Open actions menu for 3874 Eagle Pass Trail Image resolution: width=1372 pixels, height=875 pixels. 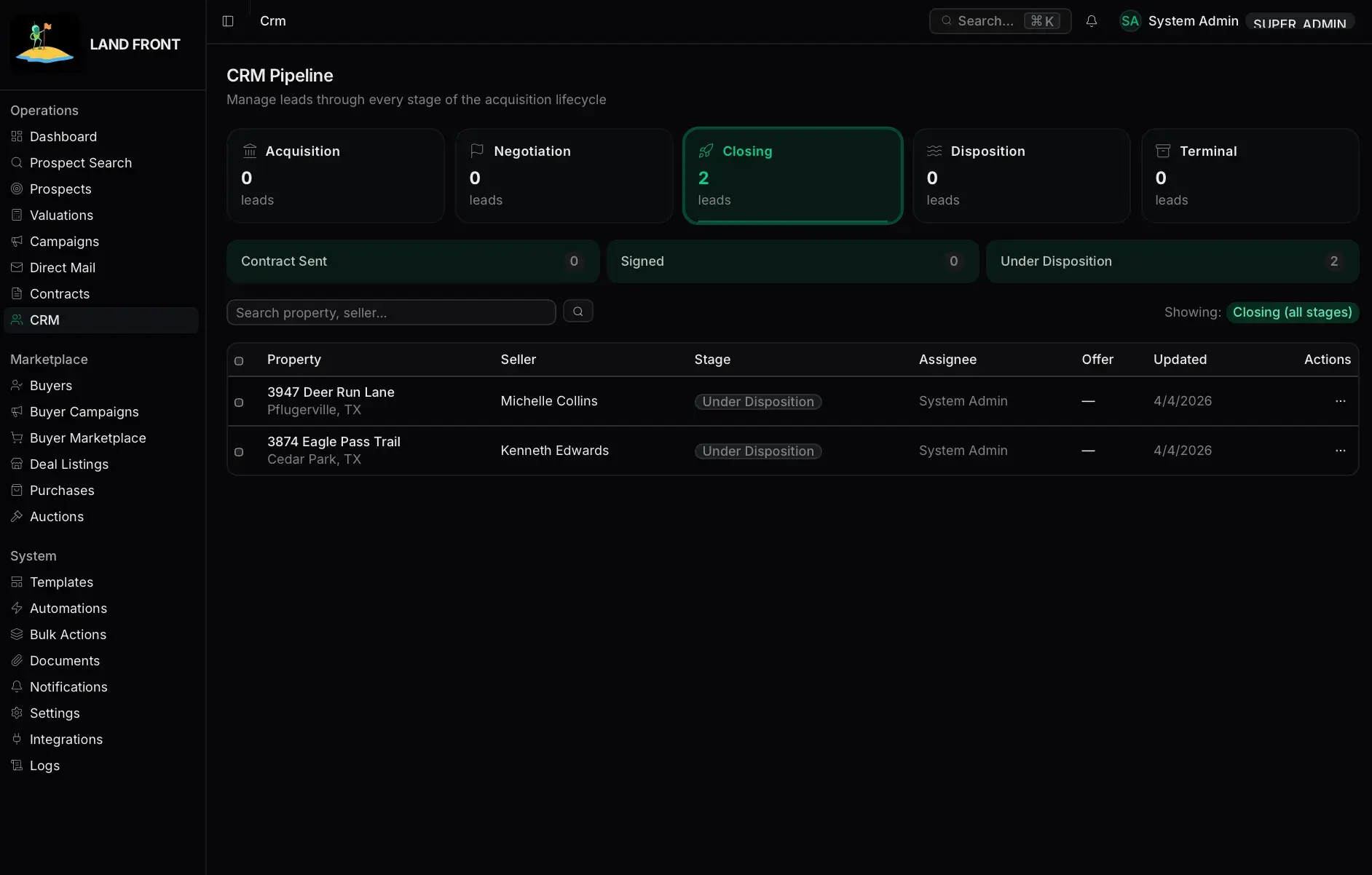point(1340,451)
